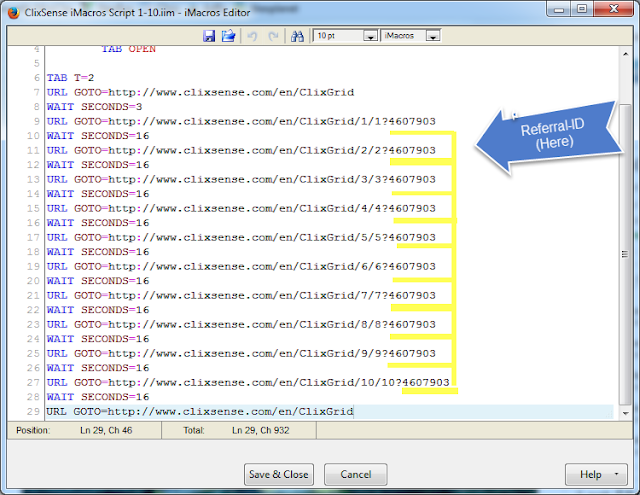Click WAIT SECONDS=16 on line 28
Viewport: 640px width, 495px height.
point(98,397)
